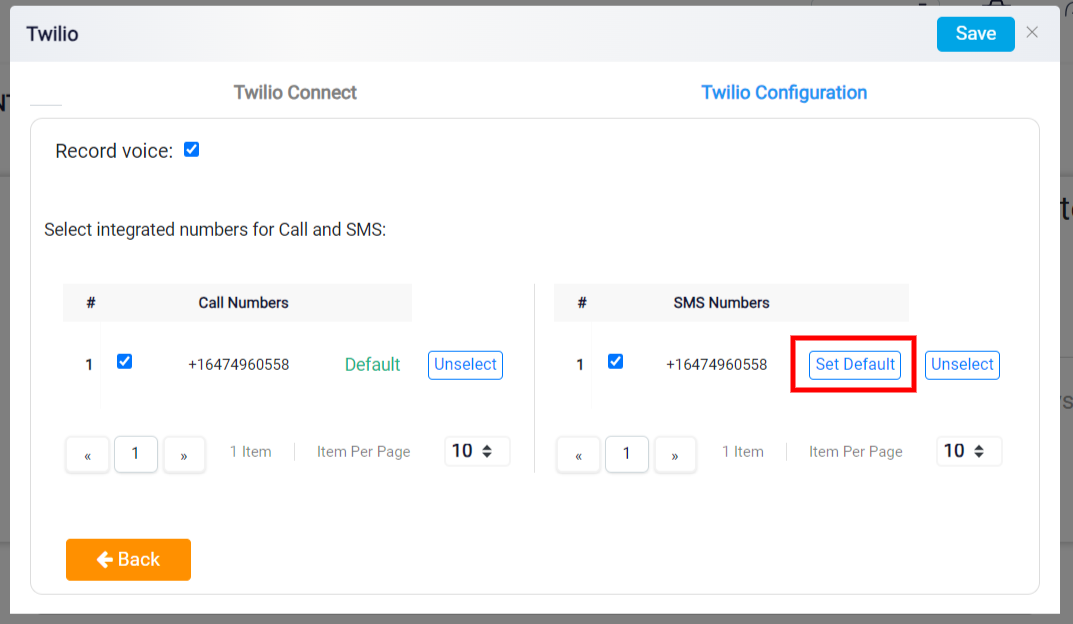1073x624 pixels.
Task: Uncheck the Call Numbers row 1 checkbox
Action: (x=125, y=361)
